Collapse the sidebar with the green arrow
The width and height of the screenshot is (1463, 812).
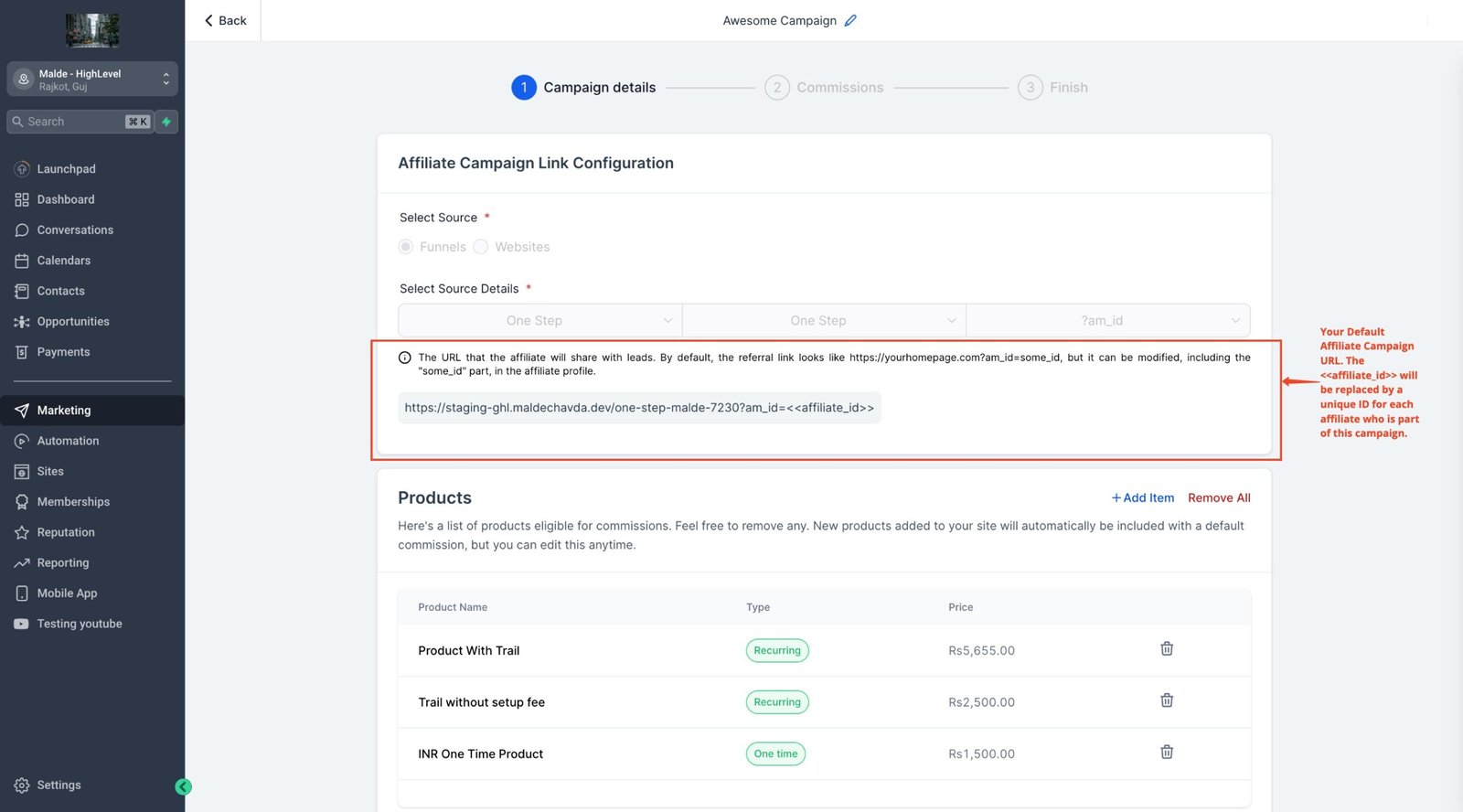pos(183,786)
